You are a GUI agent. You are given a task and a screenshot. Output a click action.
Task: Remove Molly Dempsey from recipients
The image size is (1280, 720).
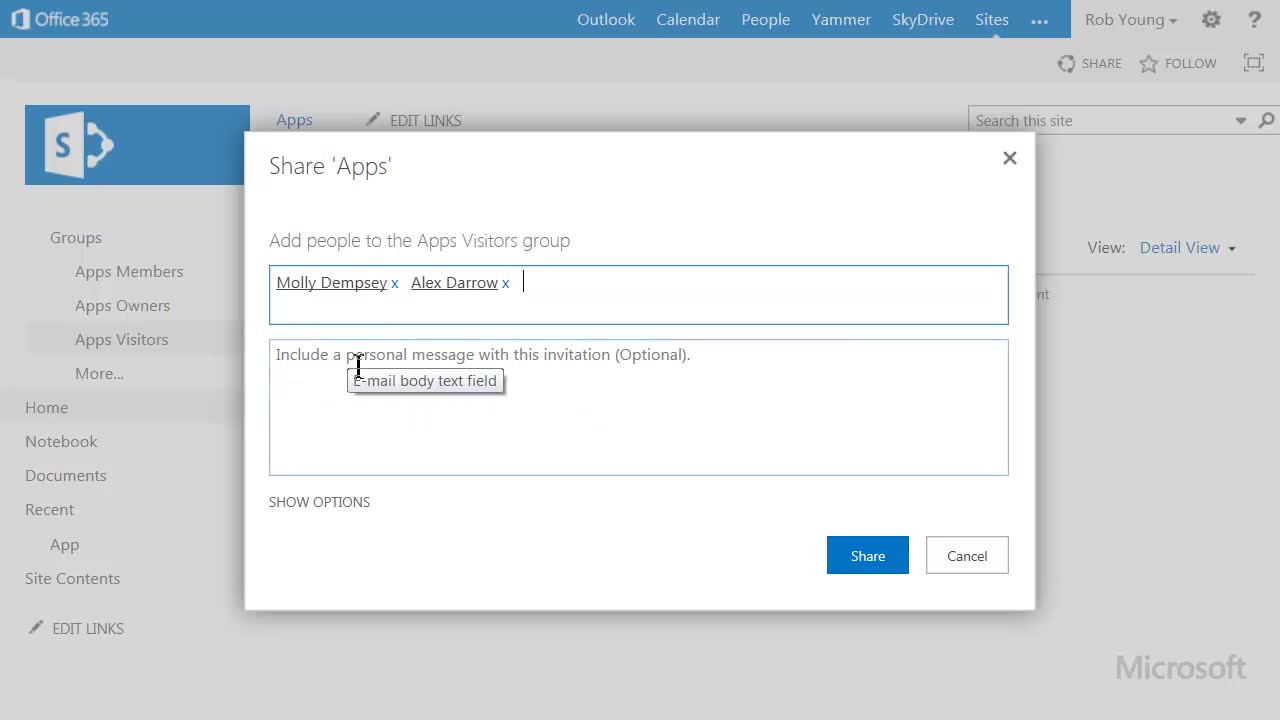tap(395, 284)
